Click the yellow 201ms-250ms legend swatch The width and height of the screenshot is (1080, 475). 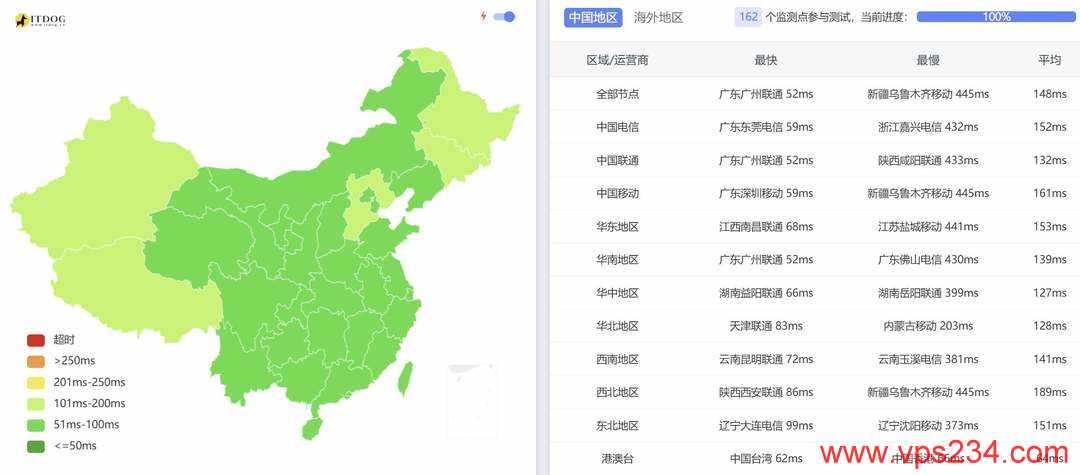tap(36, 383)
